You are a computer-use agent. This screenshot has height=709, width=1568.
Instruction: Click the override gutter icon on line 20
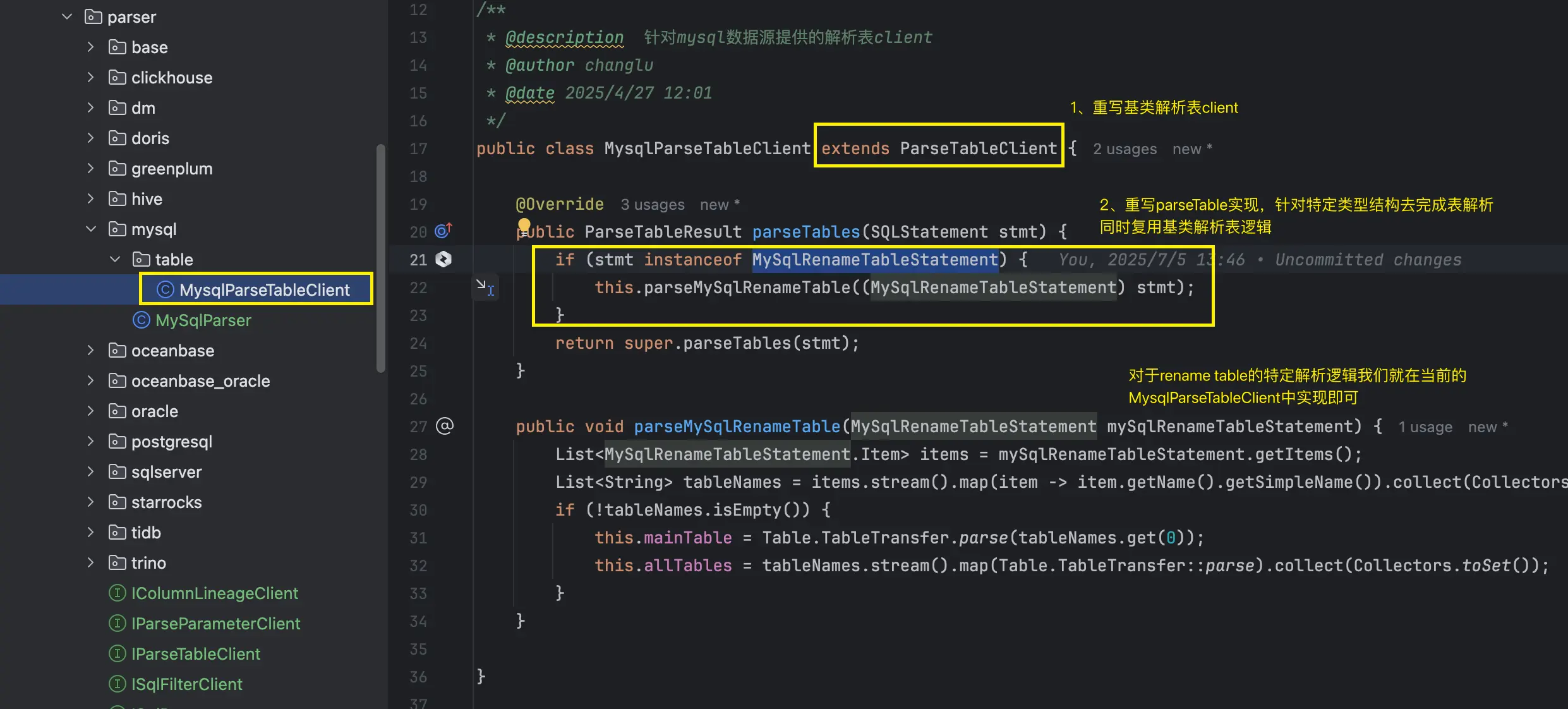point(443,231)
